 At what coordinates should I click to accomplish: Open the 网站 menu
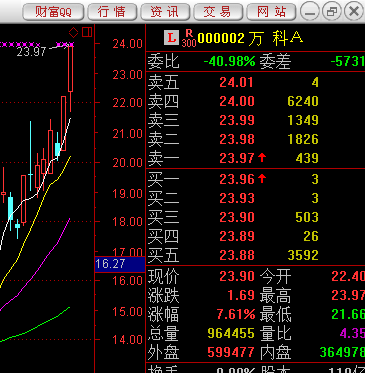(x=271, y=12)
